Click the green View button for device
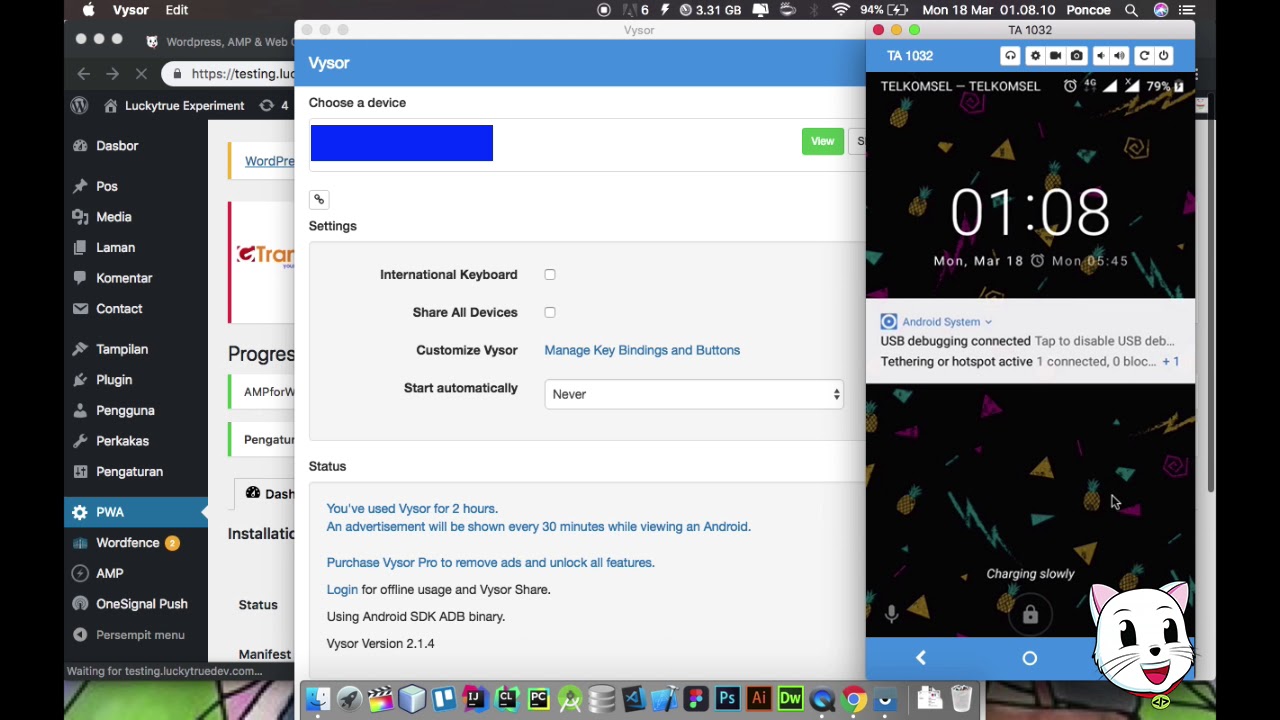Viewport: 1280px width, 720px height. pyautogui.click(x=822, y=141)
